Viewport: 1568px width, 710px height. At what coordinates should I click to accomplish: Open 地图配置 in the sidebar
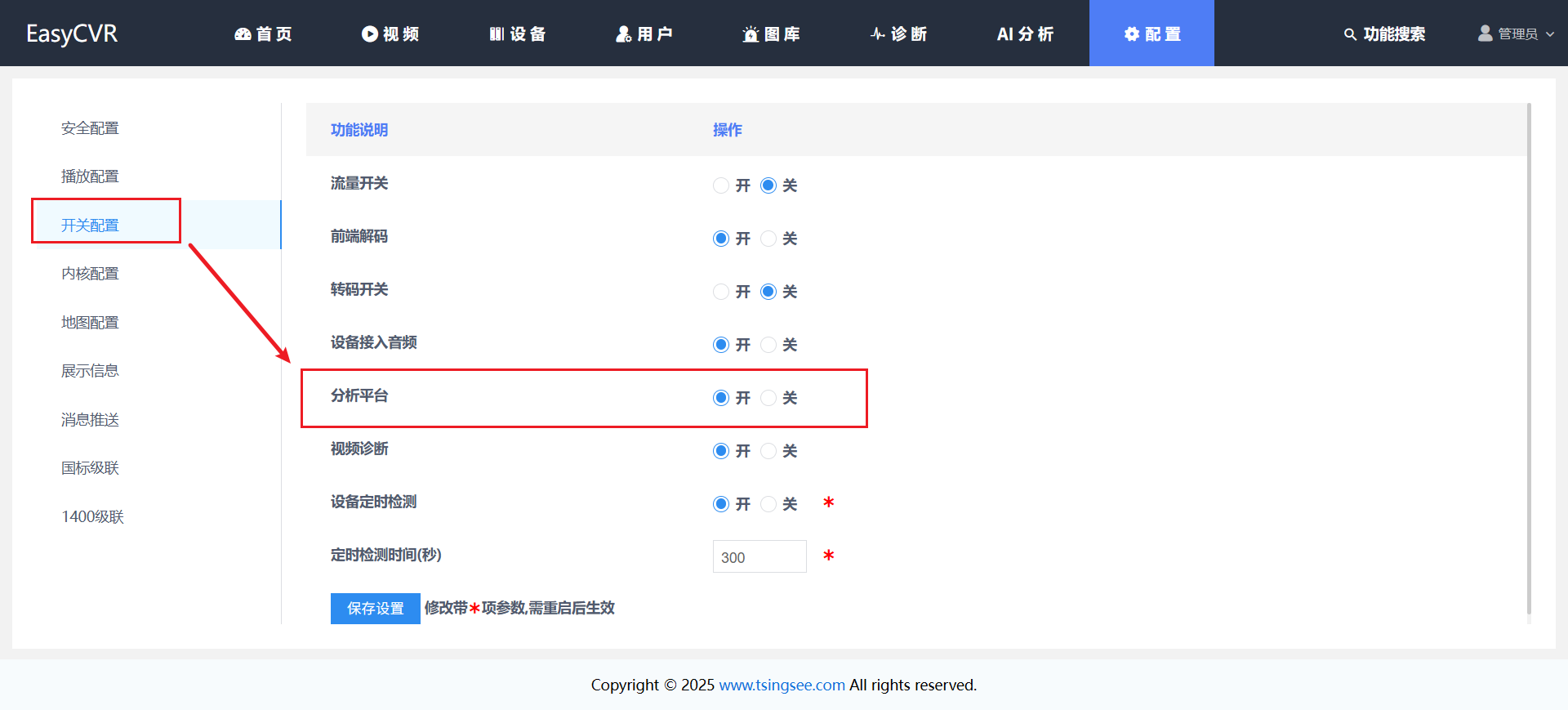pyautogui.click(x=90, y=323)
